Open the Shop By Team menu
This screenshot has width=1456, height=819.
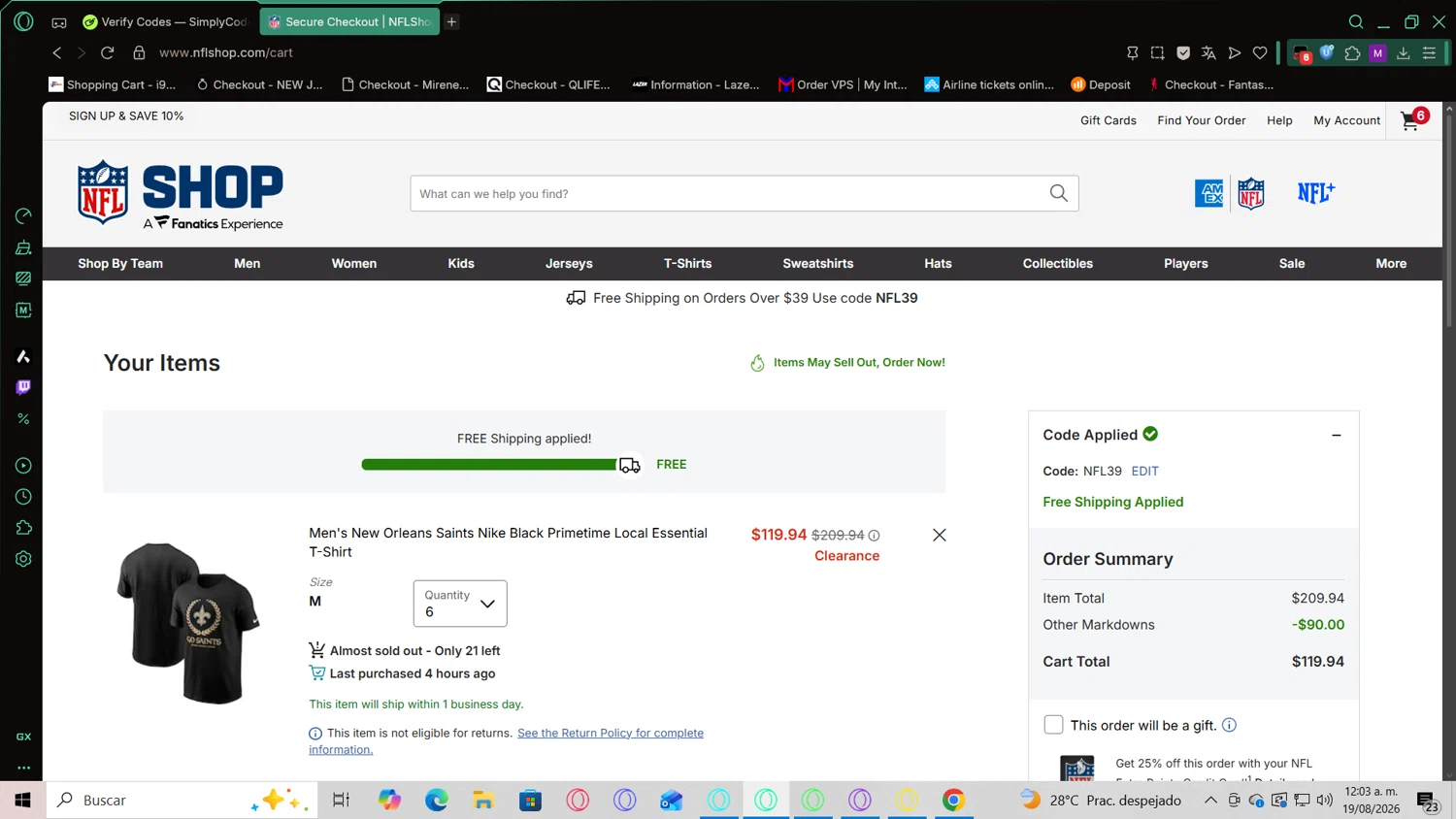pyautogui.click(x=120, y=264)
